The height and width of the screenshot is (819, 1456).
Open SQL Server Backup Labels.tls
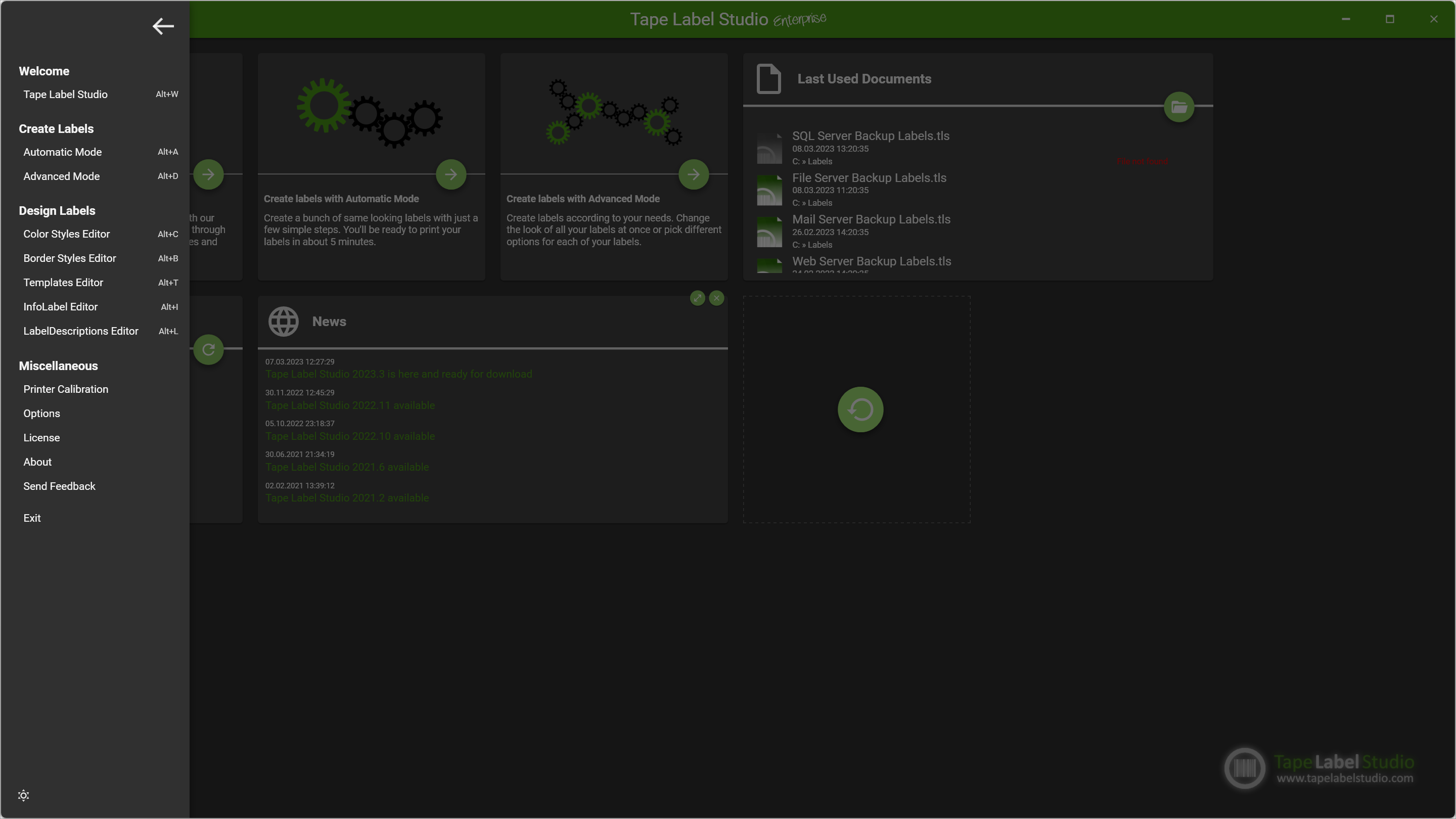coord(871,136)
